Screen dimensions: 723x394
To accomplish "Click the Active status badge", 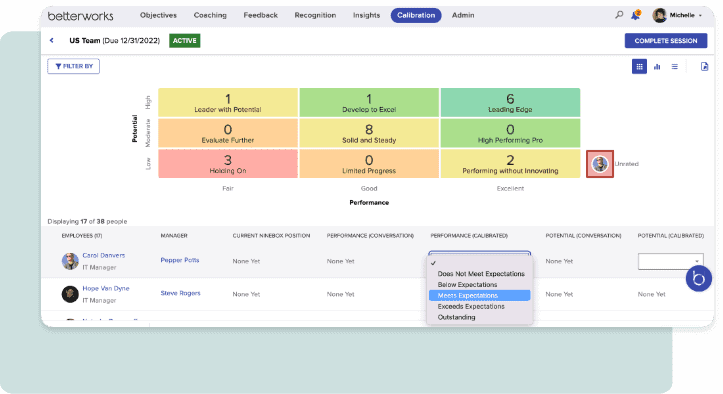I will pyautogui.click(x=184, y=41).
